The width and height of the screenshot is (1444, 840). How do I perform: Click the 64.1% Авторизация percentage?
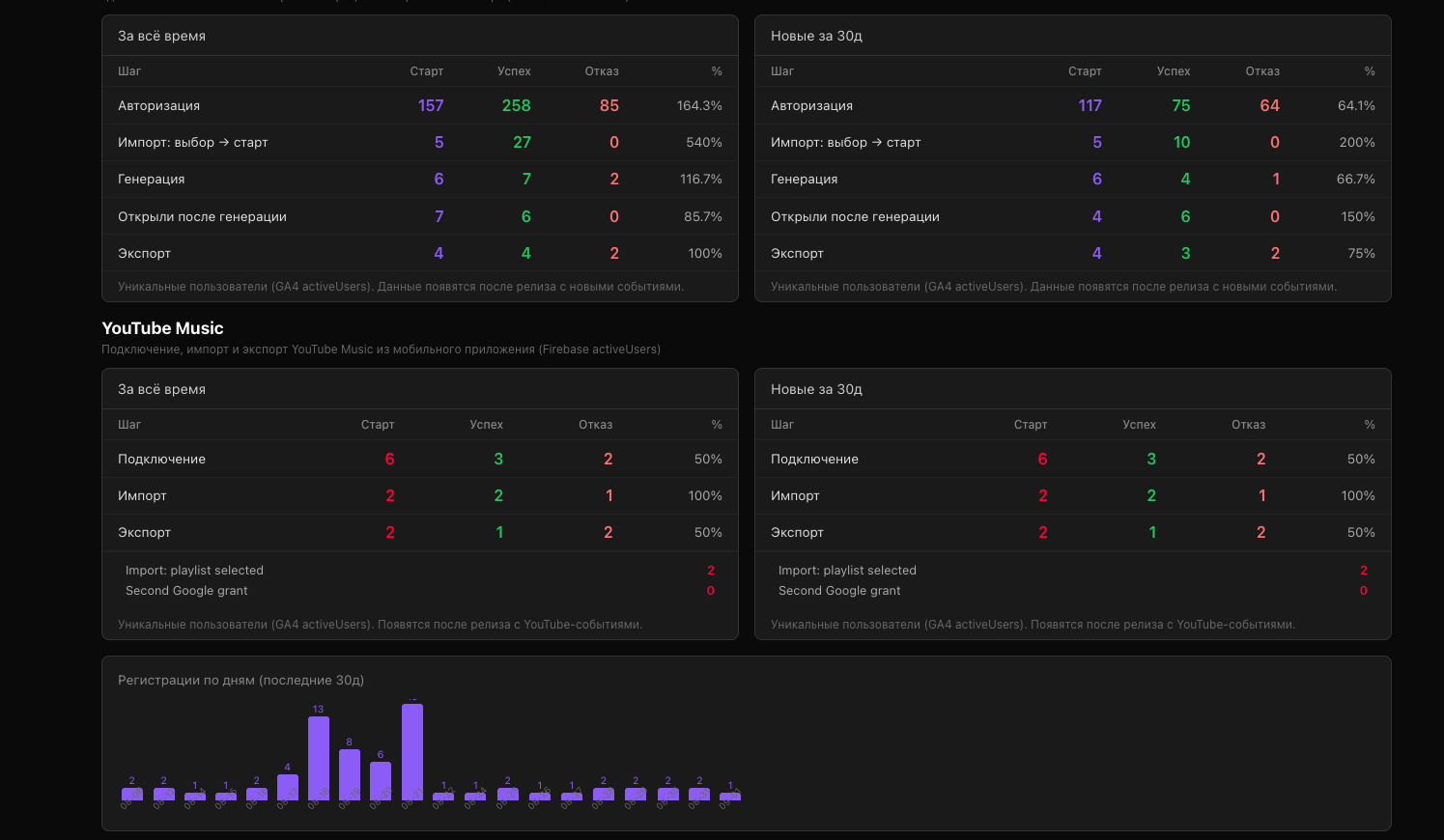1356,105
